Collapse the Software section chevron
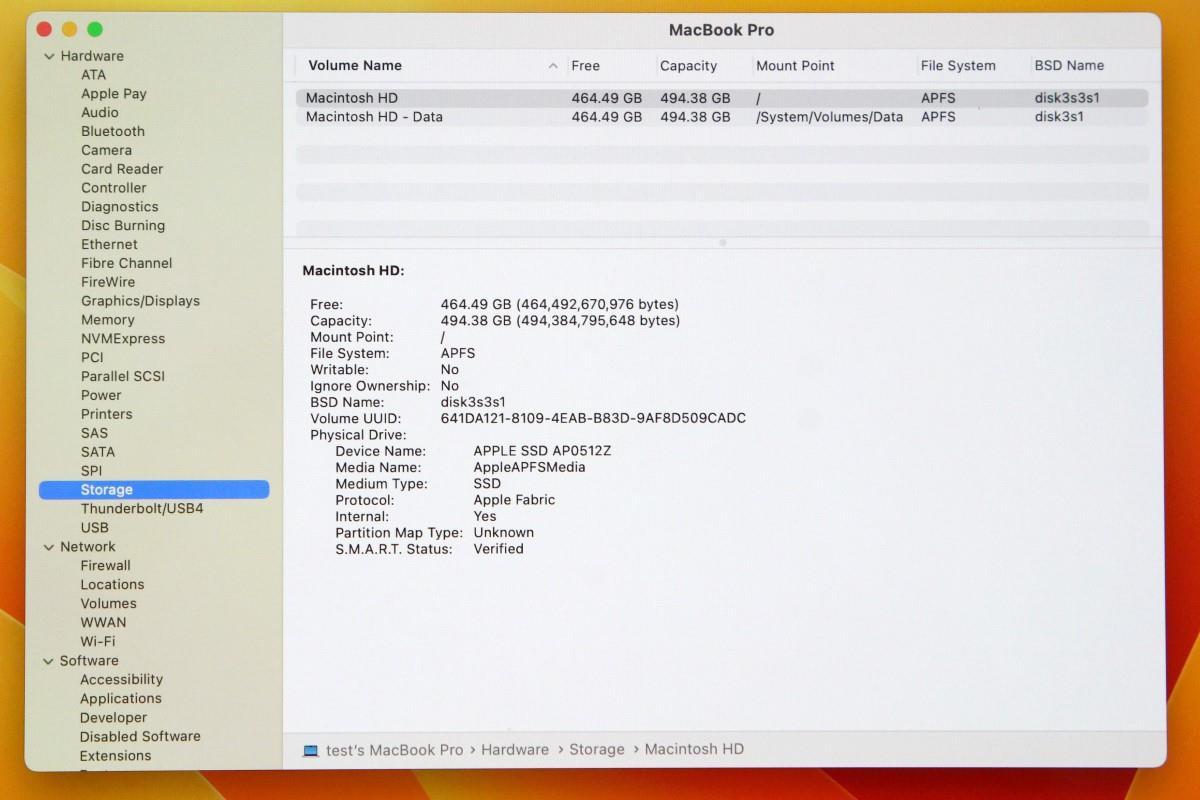Image resolution: width=1200 pixels, height=800 pixels. 49,661
